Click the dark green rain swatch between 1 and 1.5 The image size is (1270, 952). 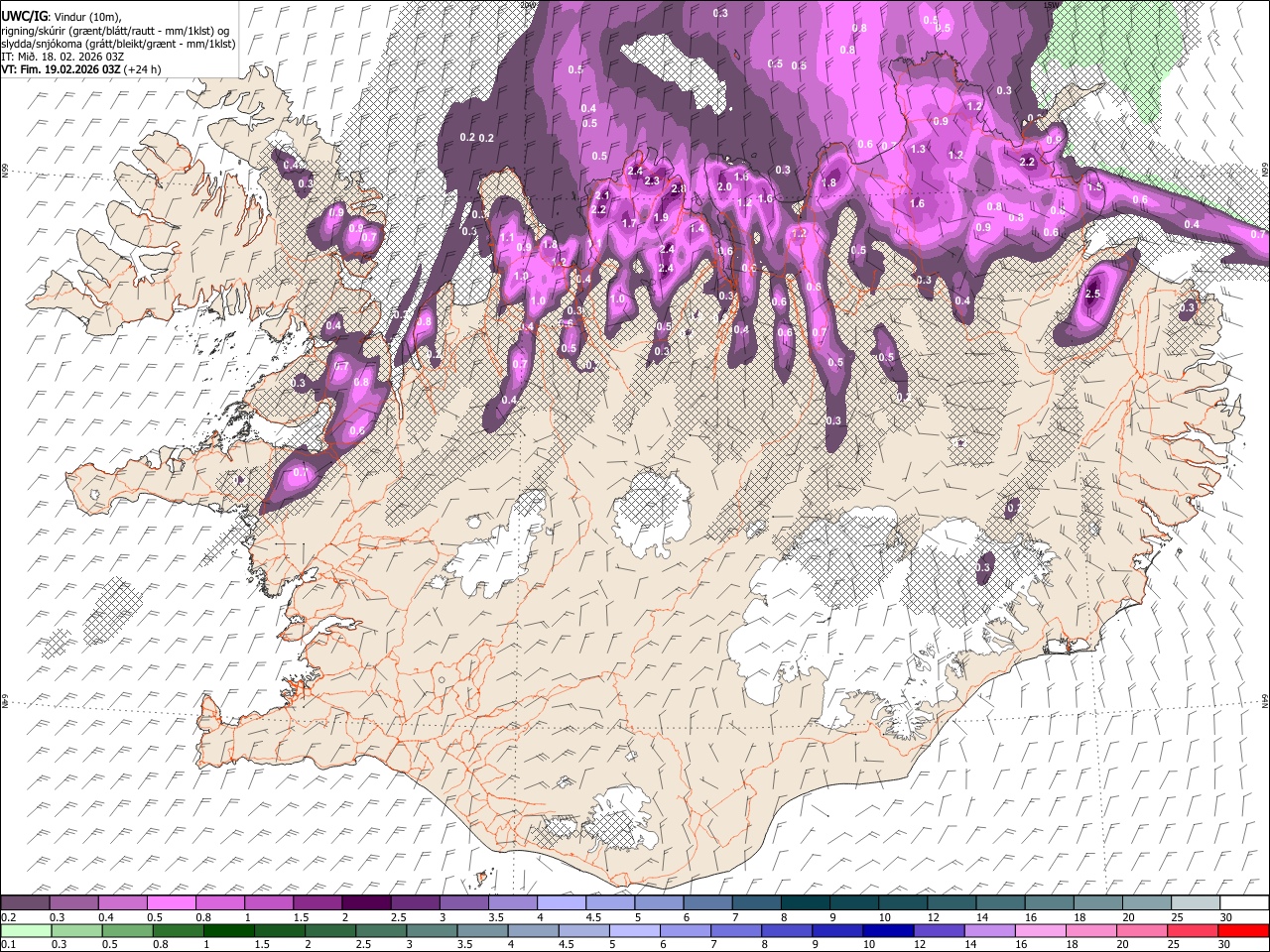pyautogui.click(x=229, y=930)
